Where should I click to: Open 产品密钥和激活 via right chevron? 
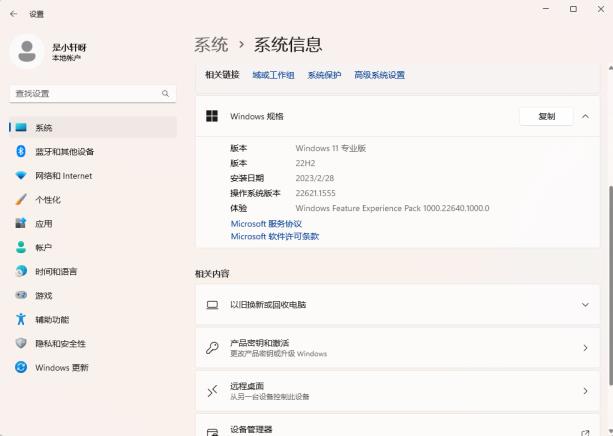tap(585, 348)
